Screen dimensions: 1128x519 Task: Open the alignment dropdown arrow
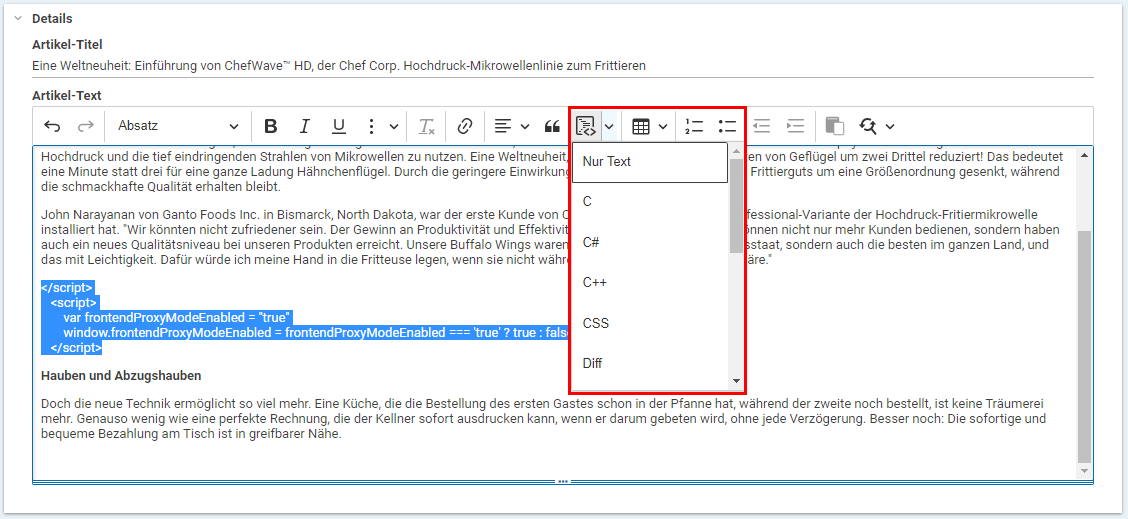tap(524, 127)
